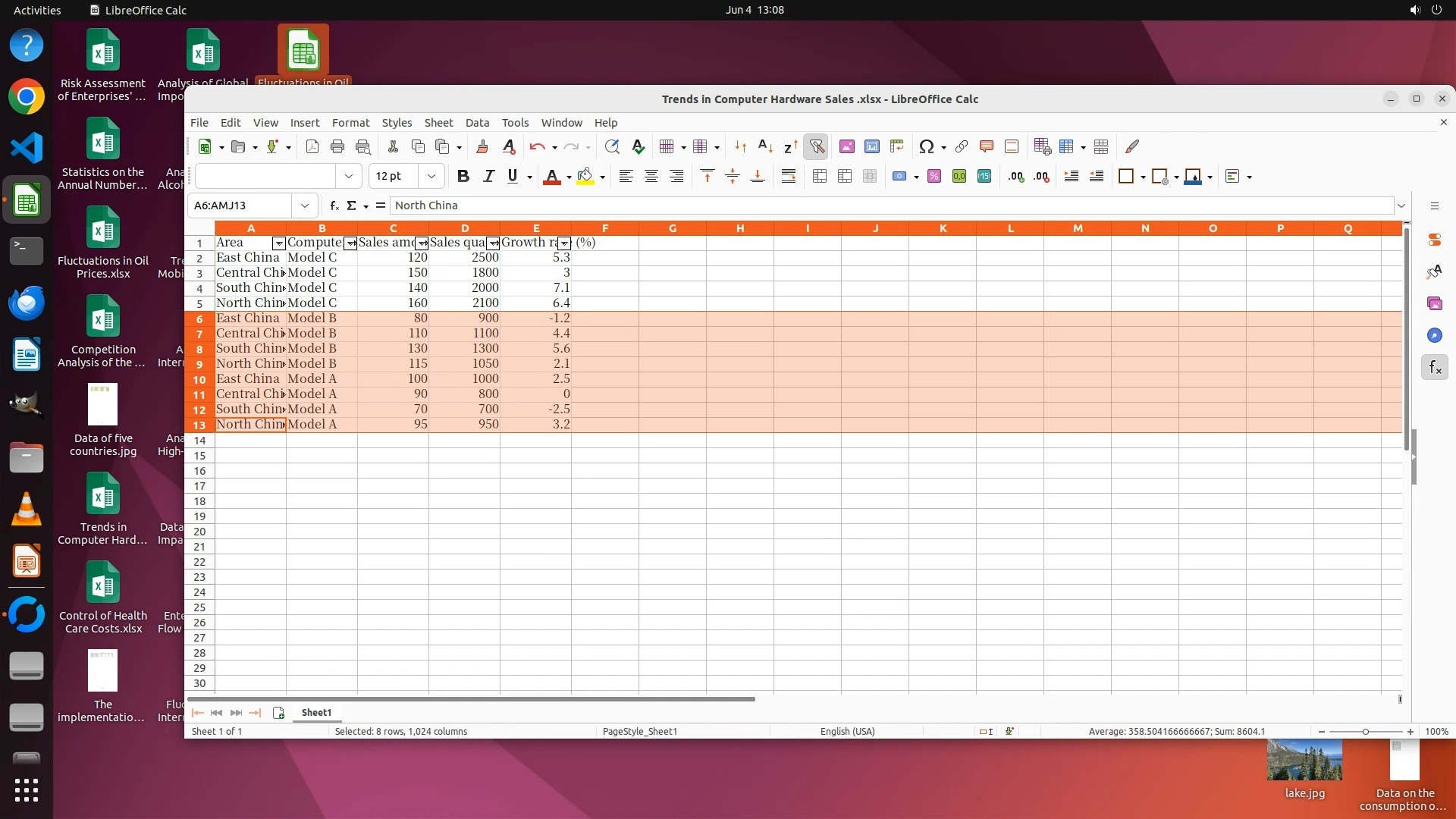1456x819 pixels.
Task: Open the Area column filter dropdown
Action: click(278, 243)
